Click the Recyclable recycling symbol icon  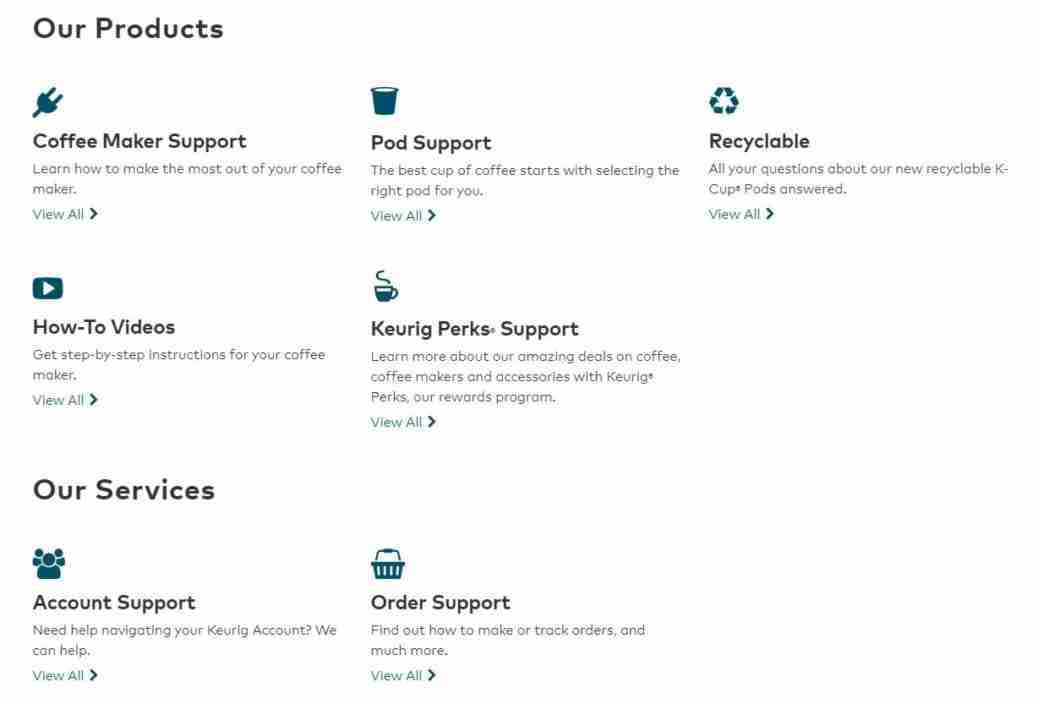point(721,100)
